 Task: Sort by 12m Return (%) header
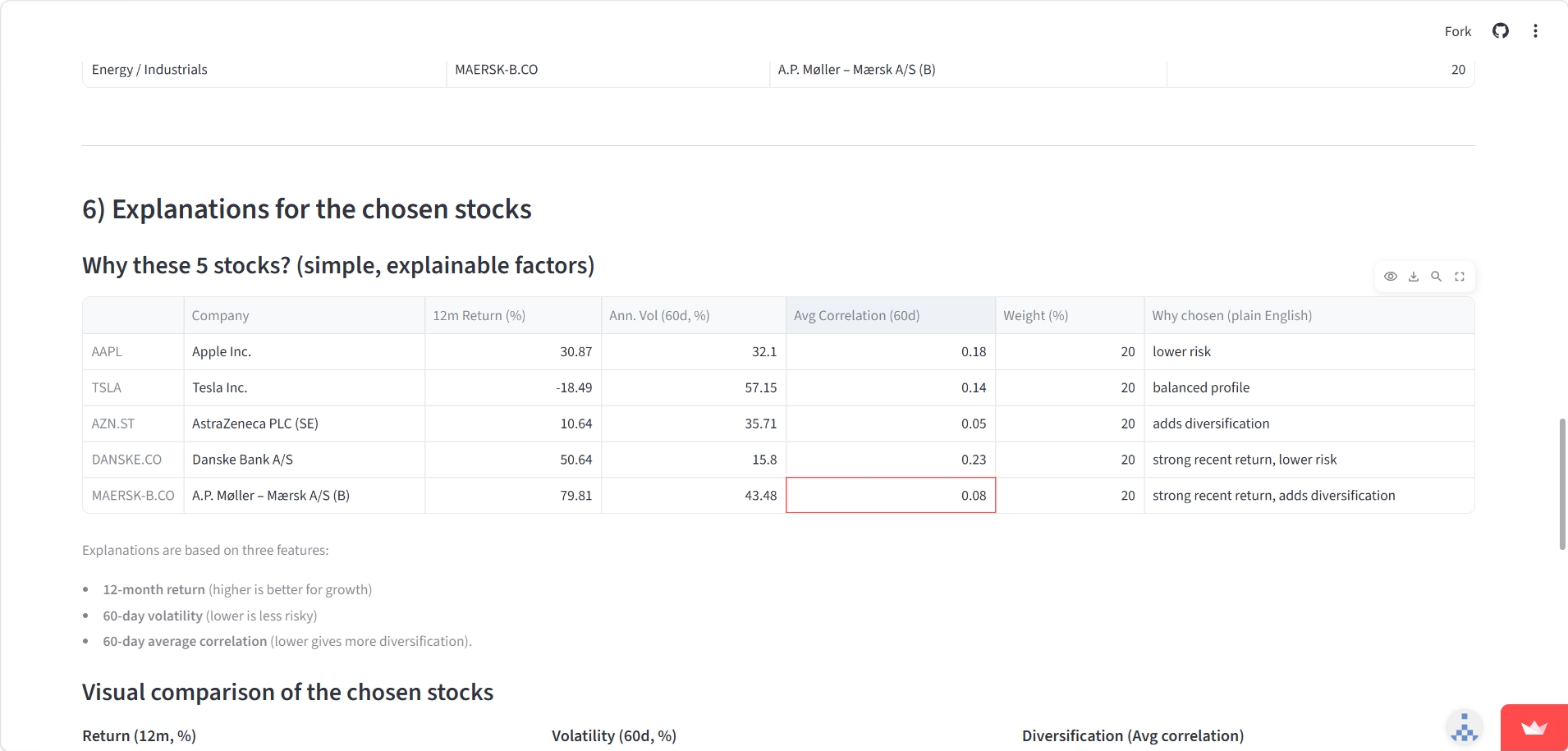click(x=513, y=315)
